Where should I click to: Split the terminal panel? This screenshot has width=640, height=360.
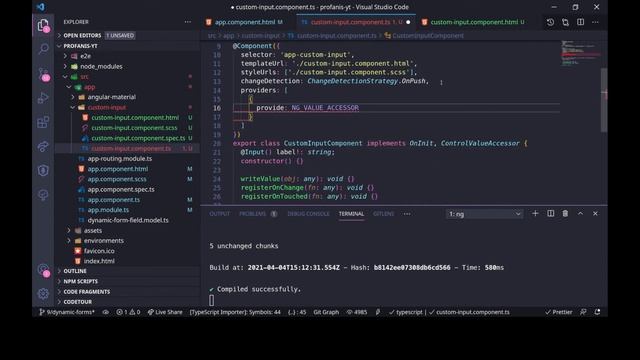pos(551,213)
